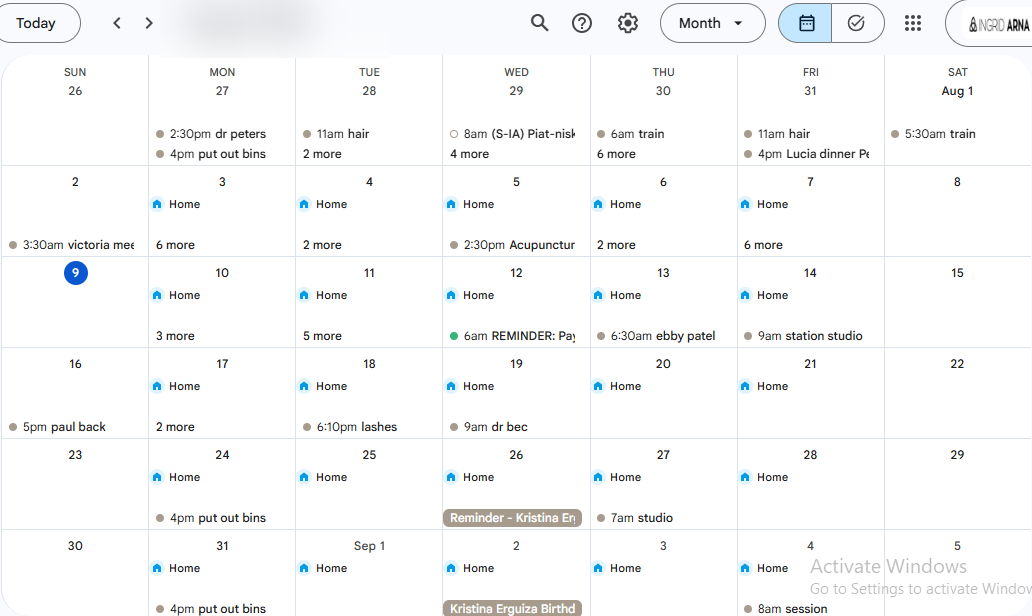Screen dimensions: 1032x616
Task: Open '7am studio' event on August 27
Action: coord(634,518)
